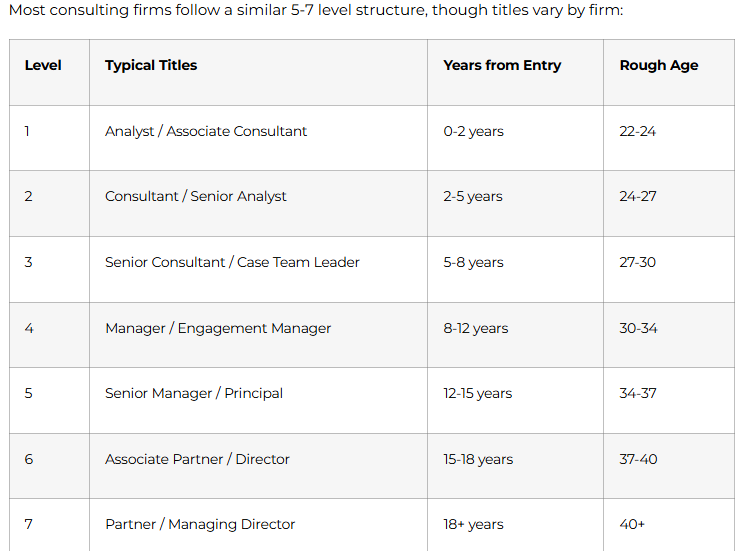This screenshot has height=551, width=753.
Task: Click the '27-30' rough age cell
Action: [637, 262]
